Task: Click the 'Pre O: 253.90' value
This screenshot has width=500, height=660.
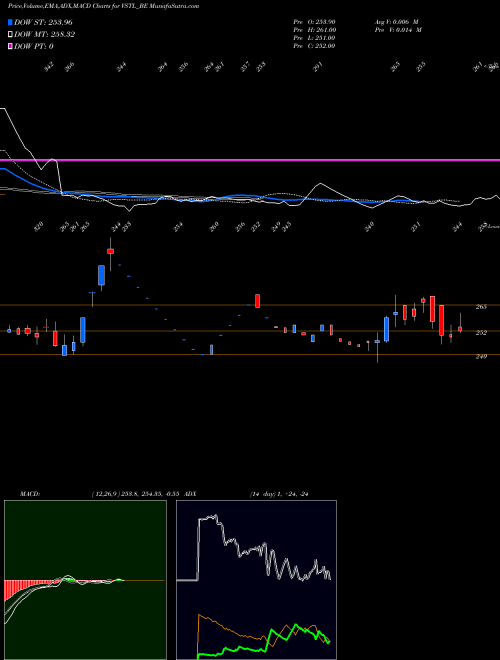Action: pos(314,21)
